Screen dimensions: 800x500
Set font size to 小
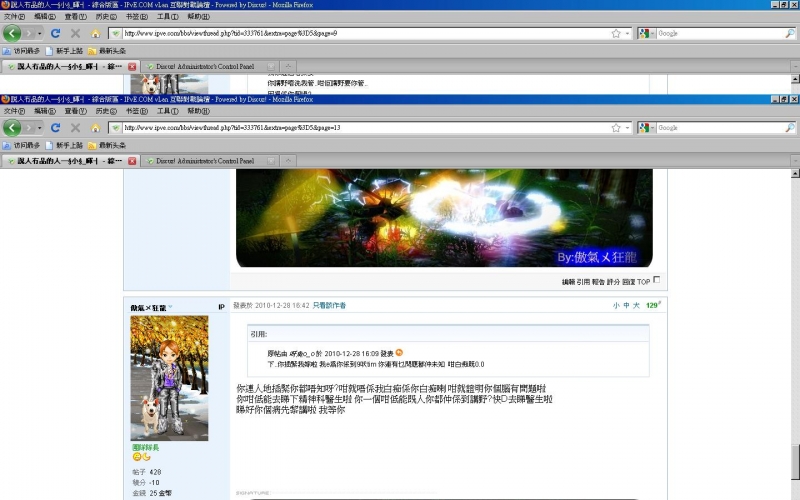pos(616,305)
